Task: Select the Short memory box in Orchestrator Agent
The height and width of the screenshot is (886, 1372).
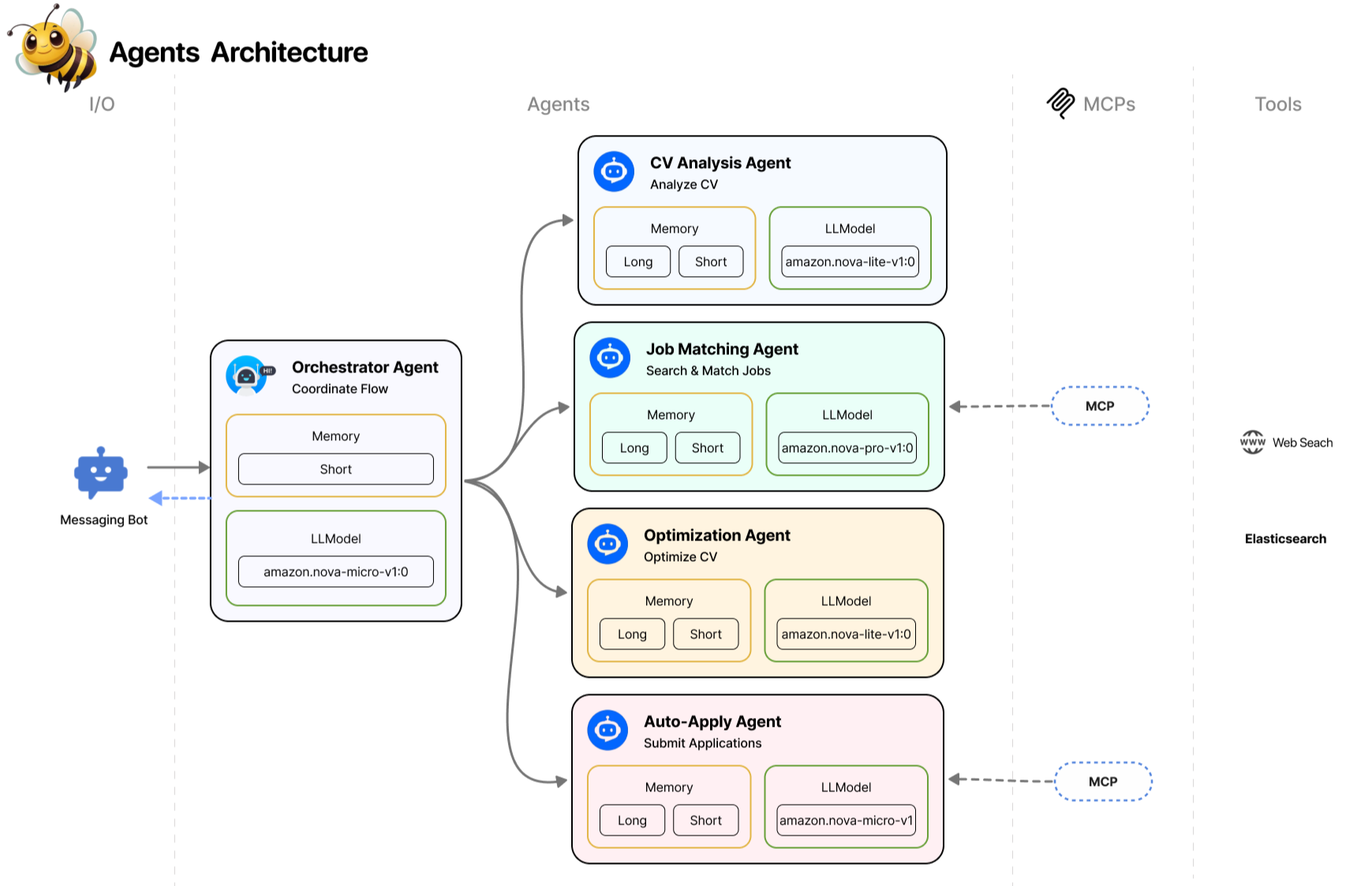Action: (336, 469)
